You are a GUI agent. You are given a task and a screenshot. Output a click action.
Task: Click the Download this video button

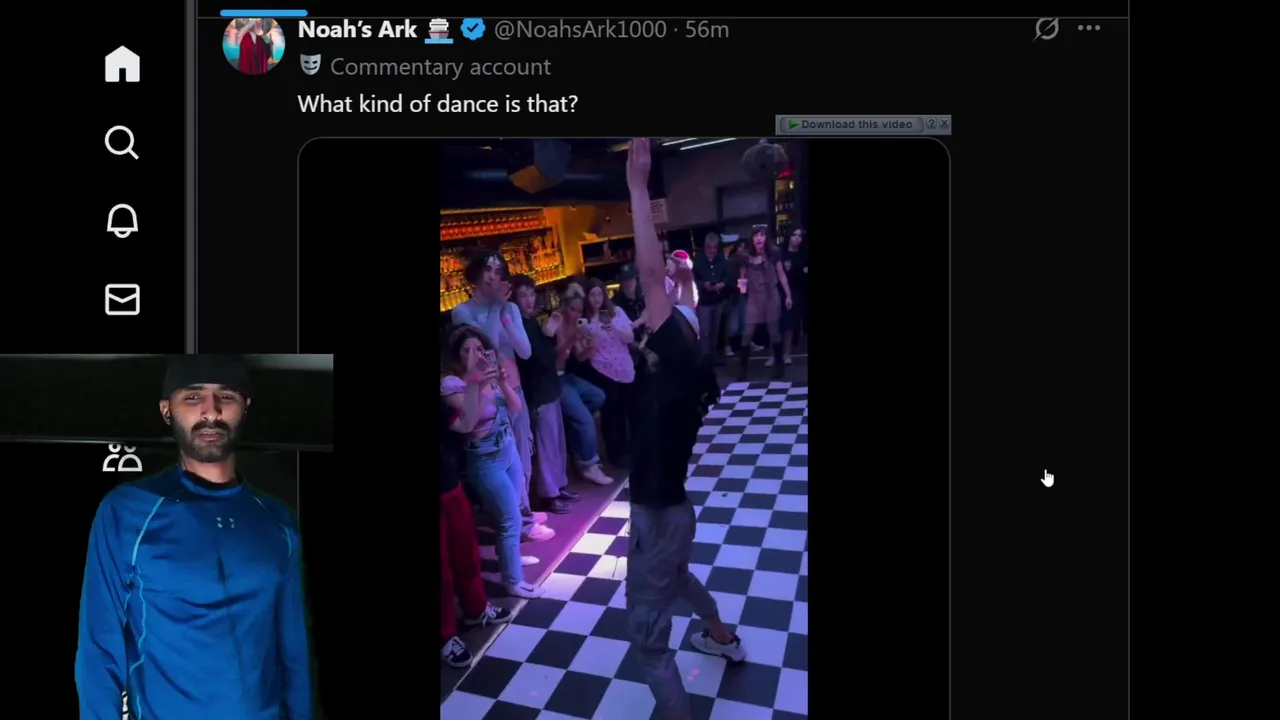click(x=850, y=124)
